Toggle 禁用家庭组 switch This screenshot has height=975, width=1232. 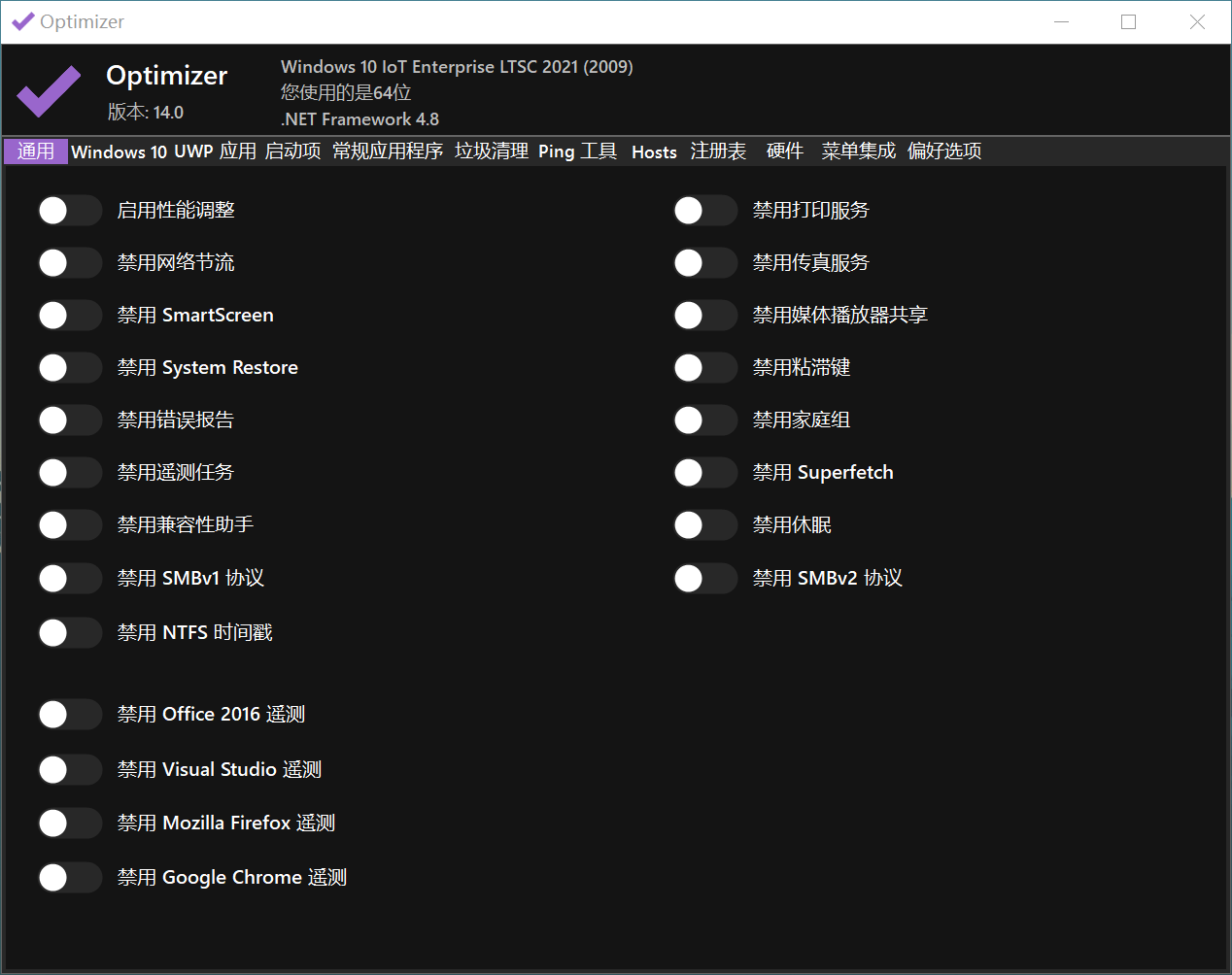coord(705,420)
